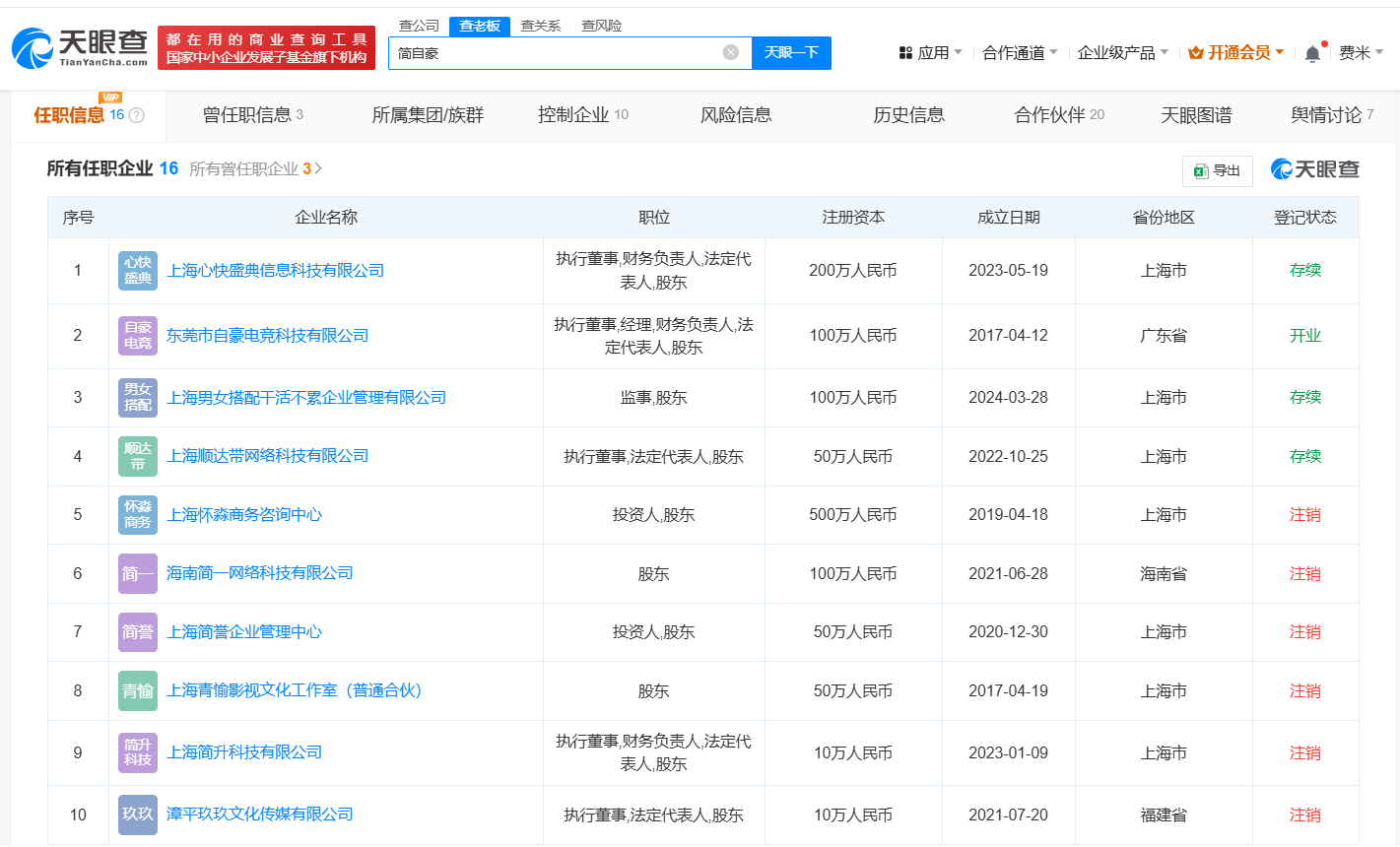Open the 开通会员 membership dropdown

(1236, 52)
